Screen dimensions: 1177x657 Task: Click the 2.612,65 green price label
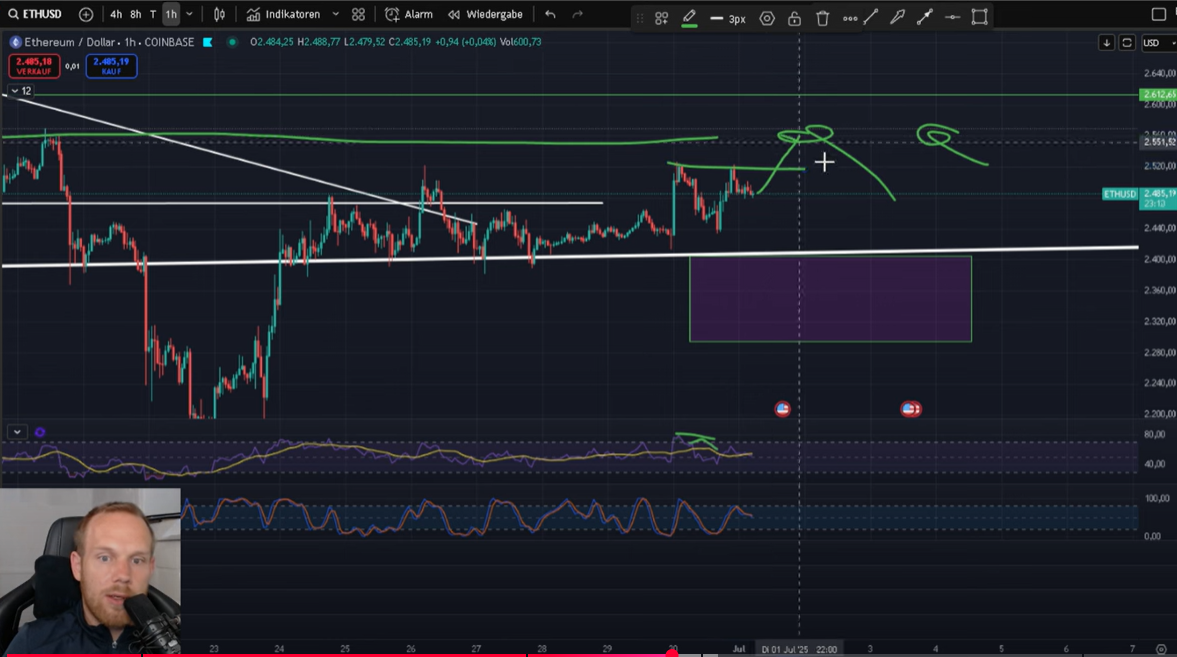pyautogui.click(x=1158, y=95)
